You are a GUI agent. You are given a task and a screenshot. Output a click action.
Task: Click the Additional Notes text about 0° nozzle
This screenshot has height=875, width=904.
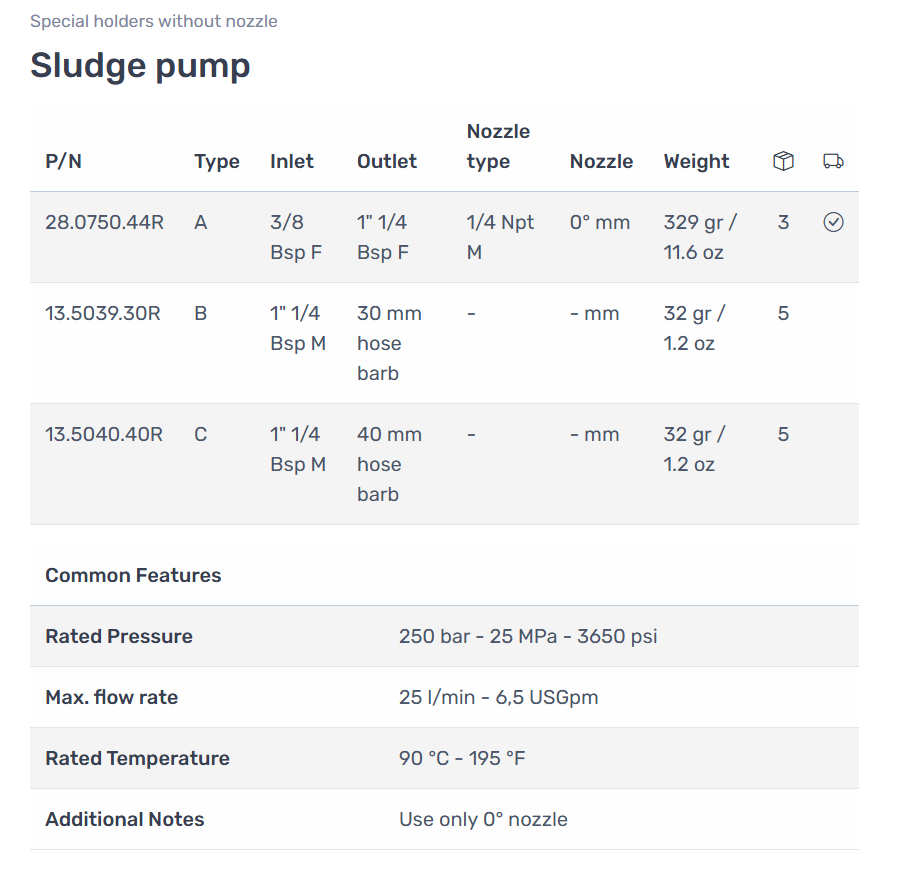pyautogui.click(x=483, y=820)
